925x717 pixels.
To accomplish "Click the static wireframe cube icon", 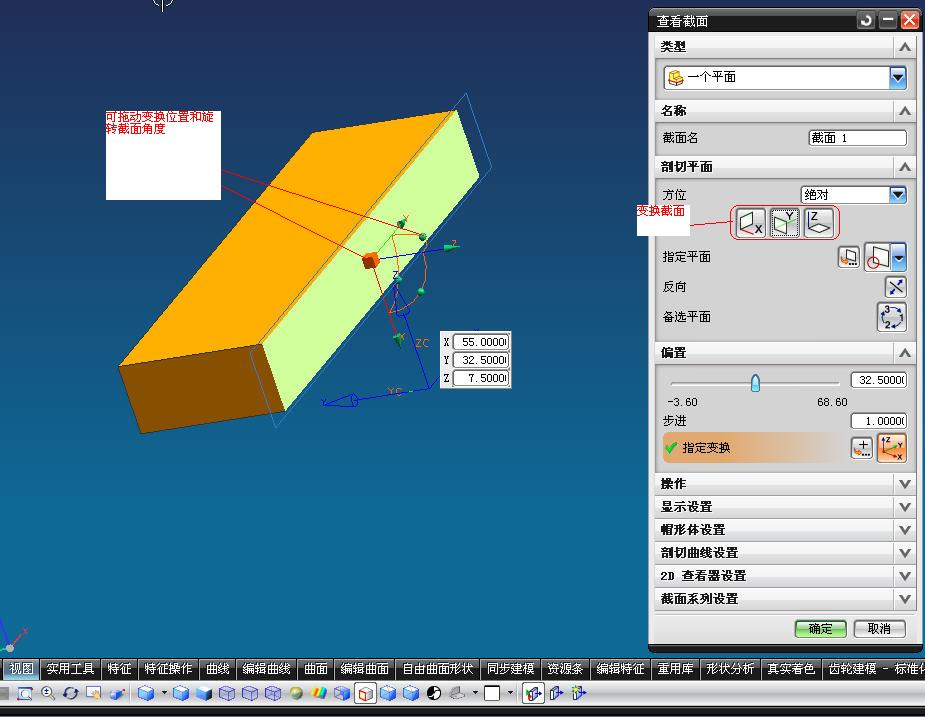I will pyautogui.click(x=273, y=693).
